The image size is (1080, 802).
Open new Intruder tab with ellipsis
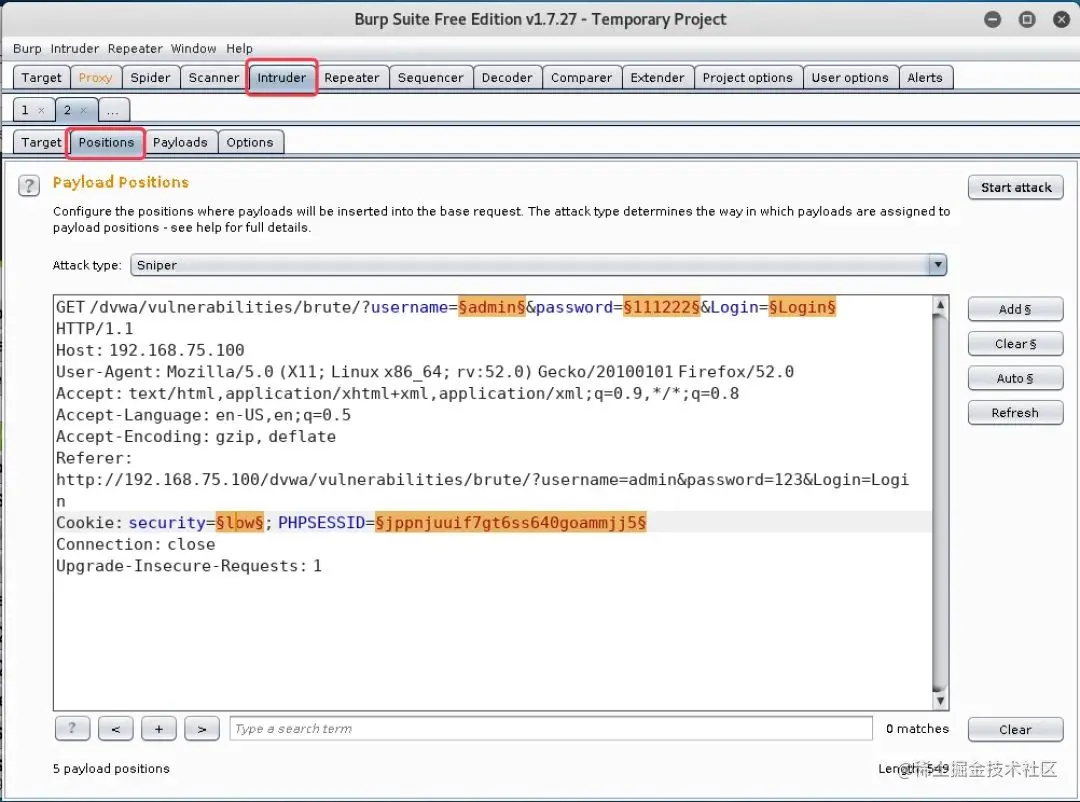click(114, 110)
